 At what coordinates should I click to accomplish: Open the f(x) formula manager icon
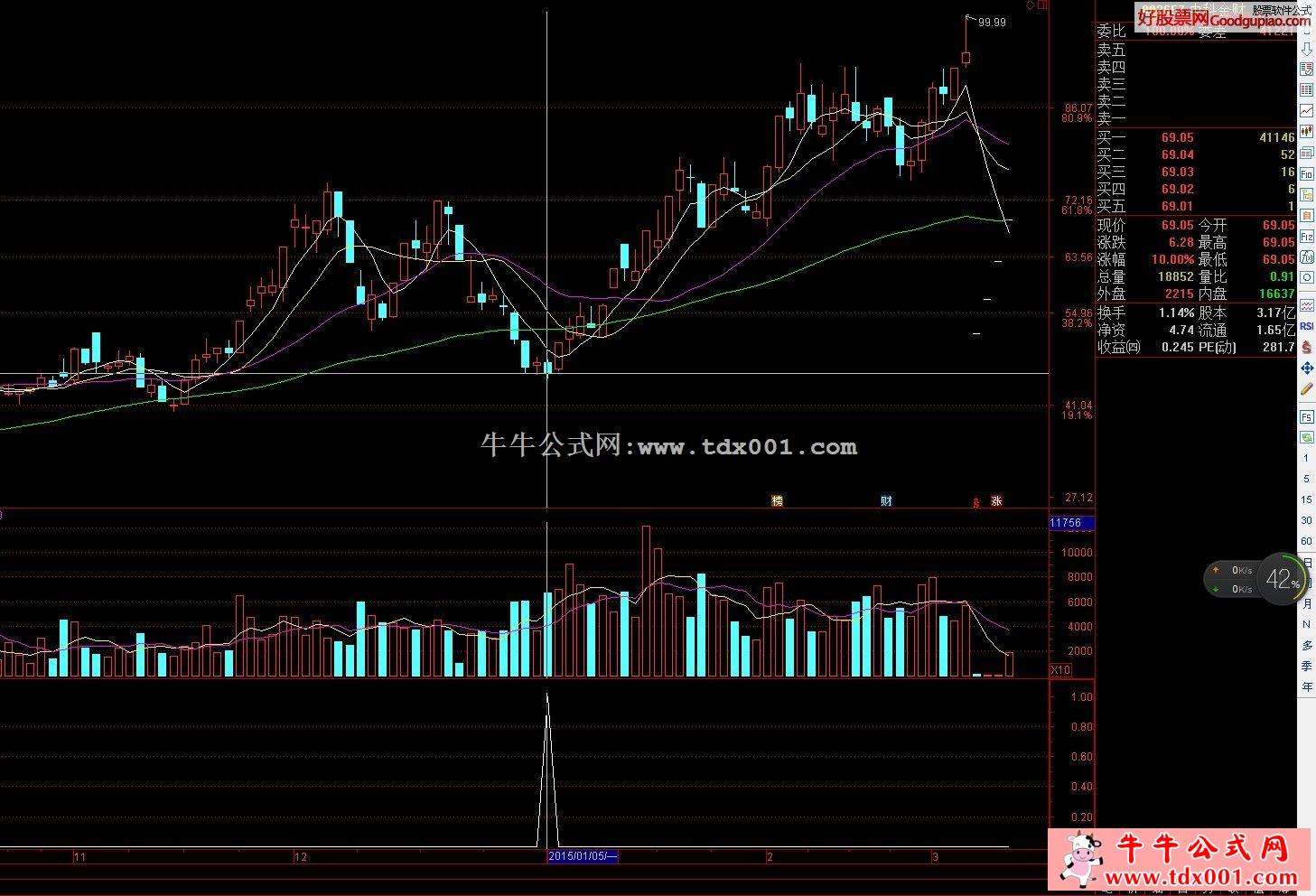[x=1307, y=257]
